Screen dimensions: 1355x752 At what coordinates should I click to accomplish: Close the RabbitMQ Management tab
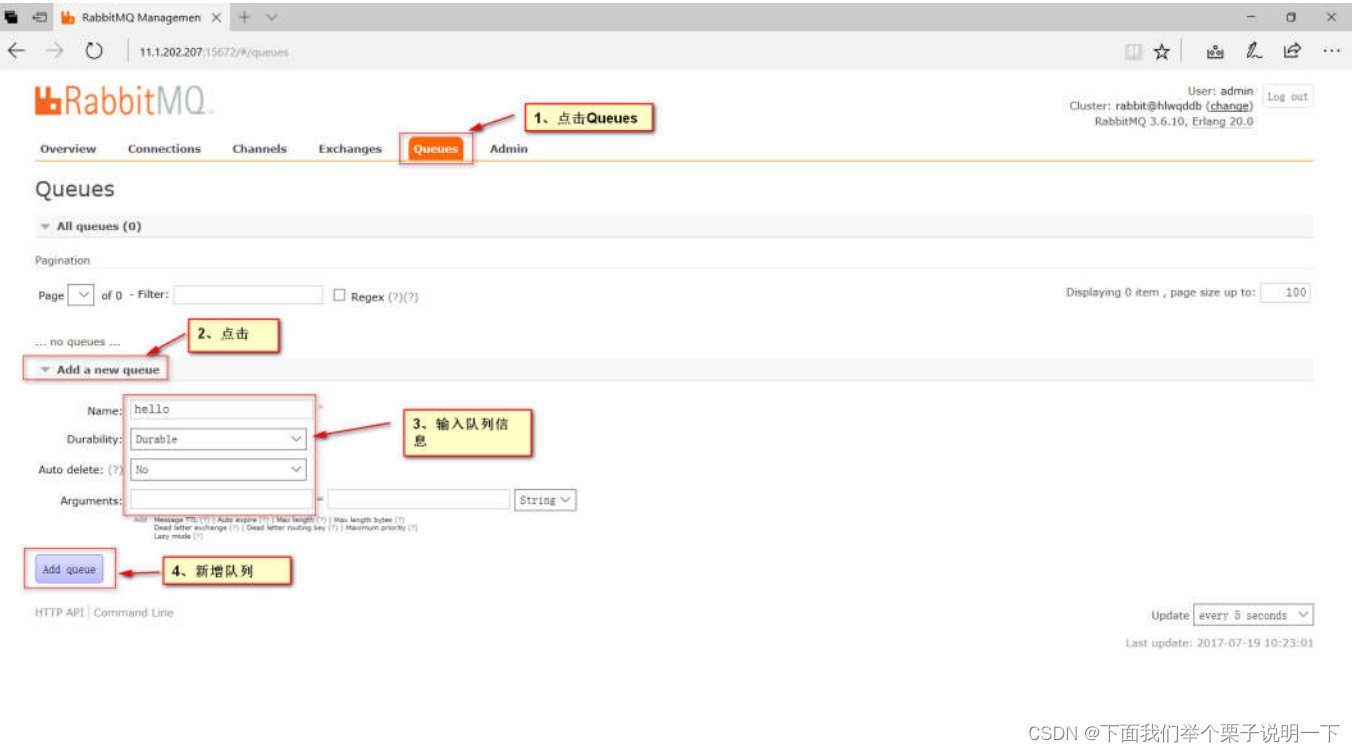(x=216, y=17)
